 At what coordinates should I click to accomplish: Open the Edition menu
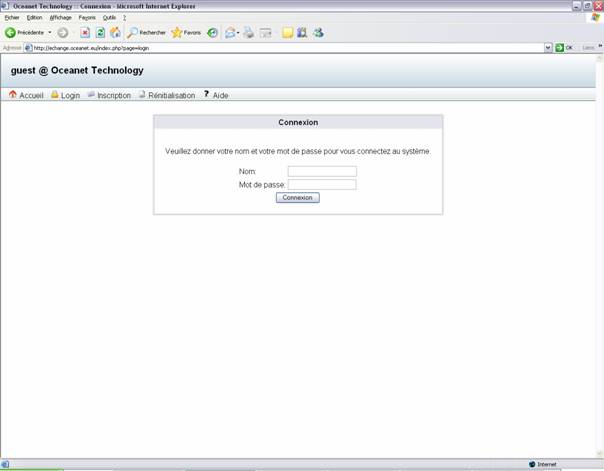pos(34,18)
